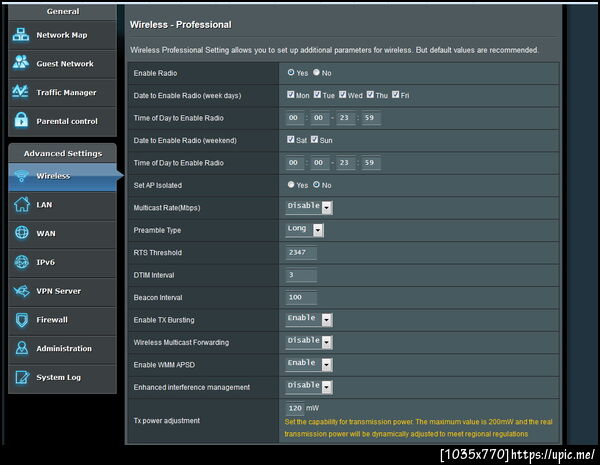Uncheck the Fri weekday checkbox
The width and height of the screenshot is (600, 465).
pyautogui.click(x=396, y=94)
